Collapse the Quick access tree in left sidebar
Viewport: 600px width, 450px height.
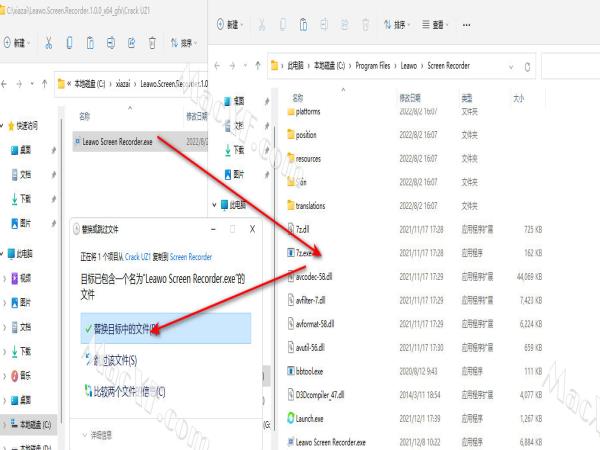coord(2,126)
